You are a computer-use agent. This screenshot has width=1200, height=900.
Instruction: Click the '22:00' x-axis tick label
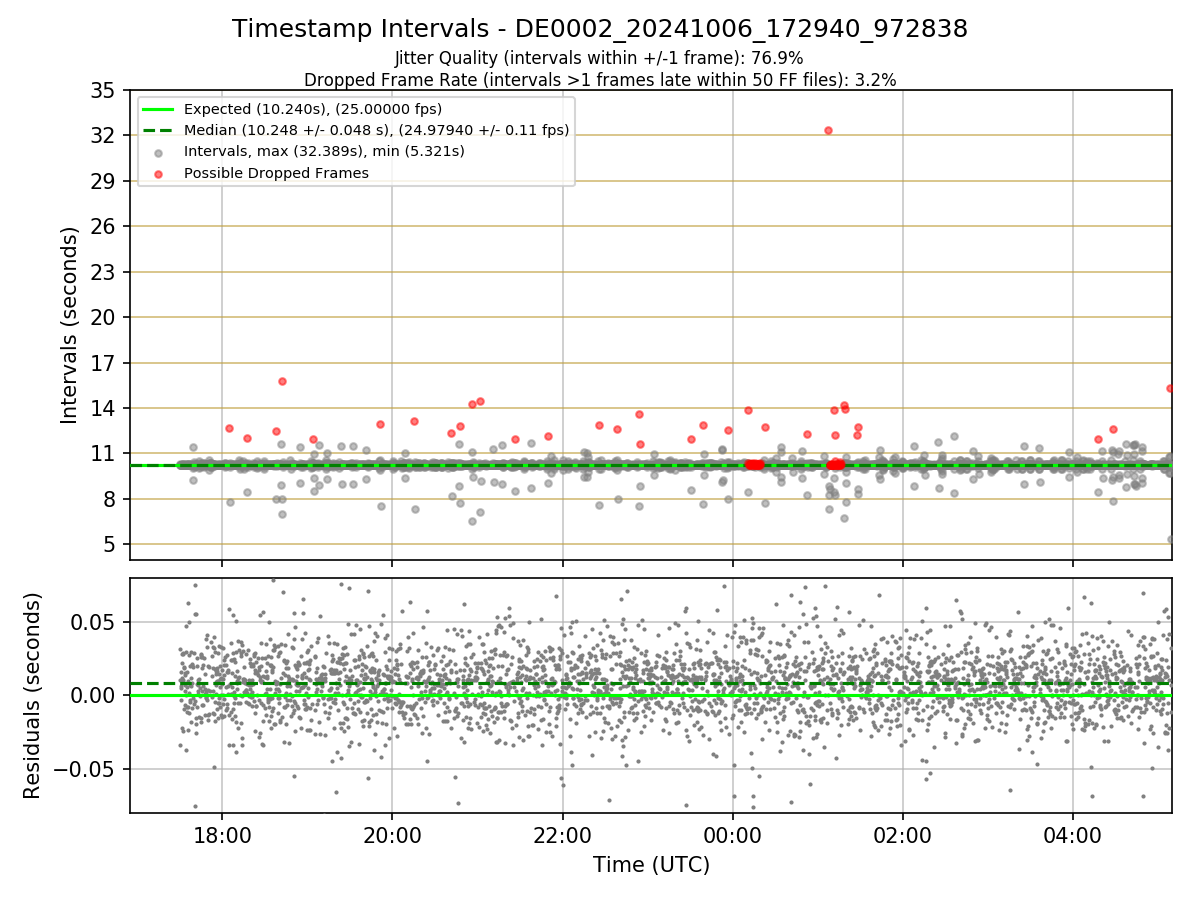point(563,834)
